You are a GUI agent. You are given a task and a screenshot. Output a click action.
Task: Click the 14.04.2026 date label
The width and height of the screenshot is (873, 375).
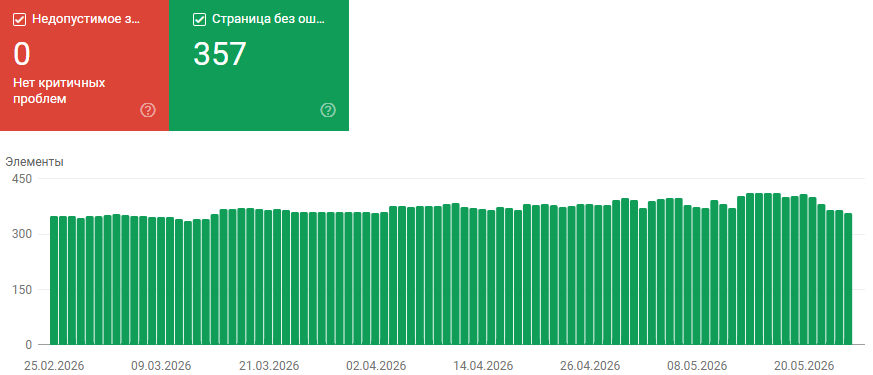[x=483, y=366]
